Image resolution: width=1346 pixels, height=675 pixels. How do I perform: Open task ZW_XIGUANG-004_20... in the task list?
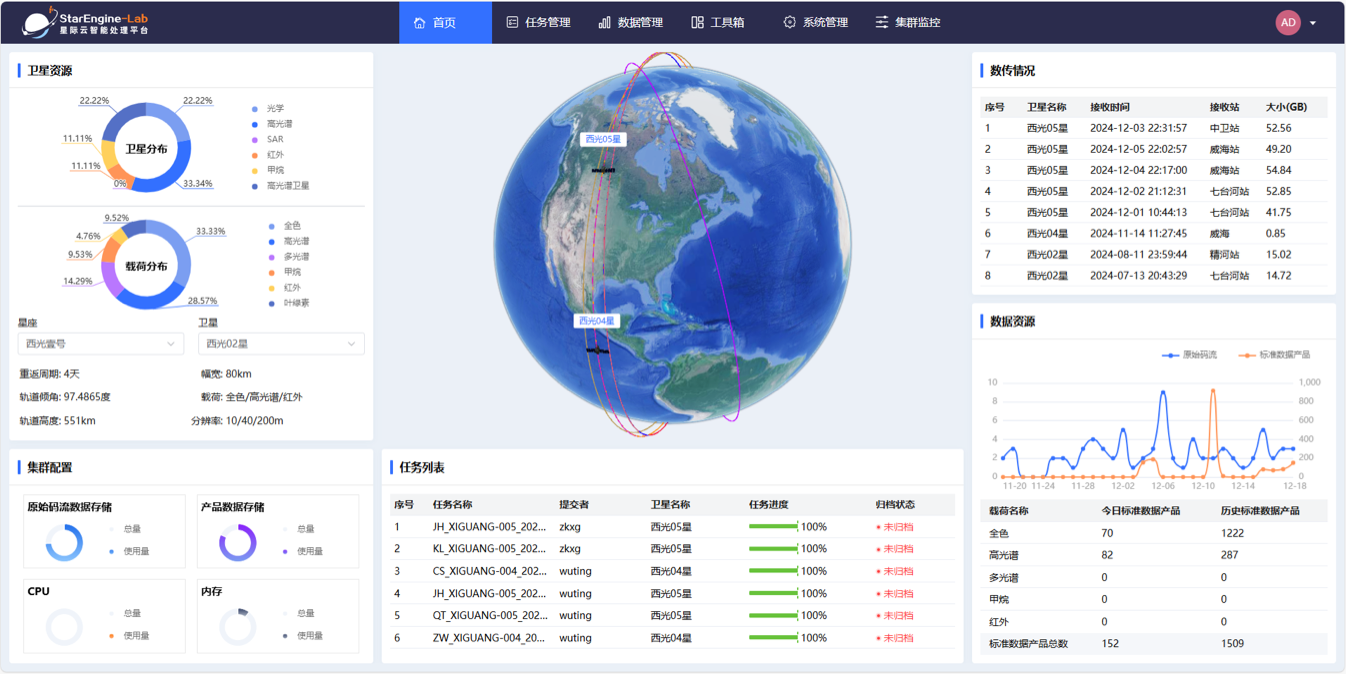tap(490, 638)
